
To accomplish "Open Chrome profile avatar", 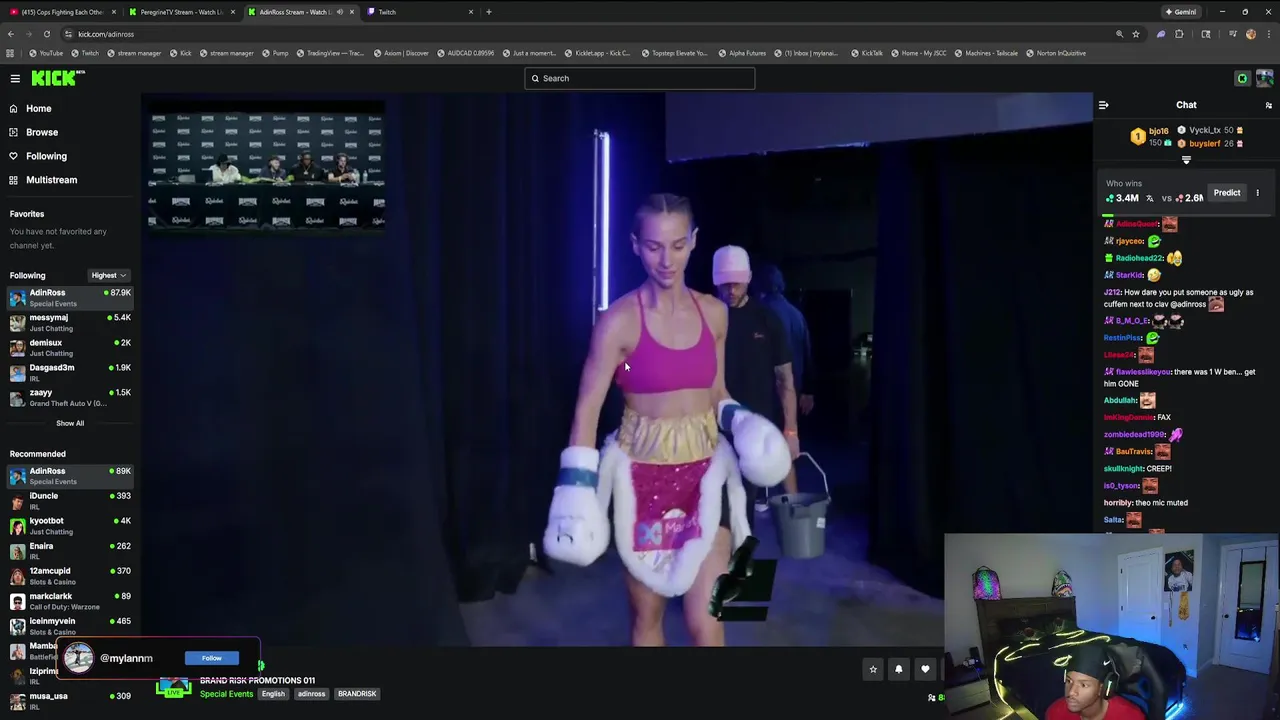I will pos(1250,34).
